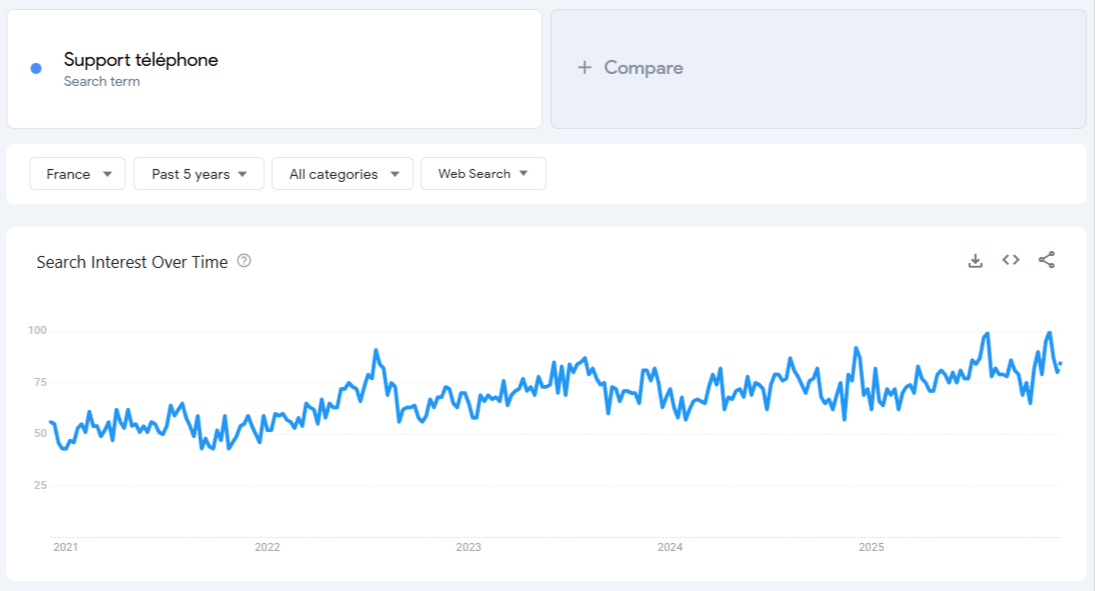The width and height of the screenshot is (1095, 591).
Task: Expand the Past 5 years time range selector
Action: 198,173
